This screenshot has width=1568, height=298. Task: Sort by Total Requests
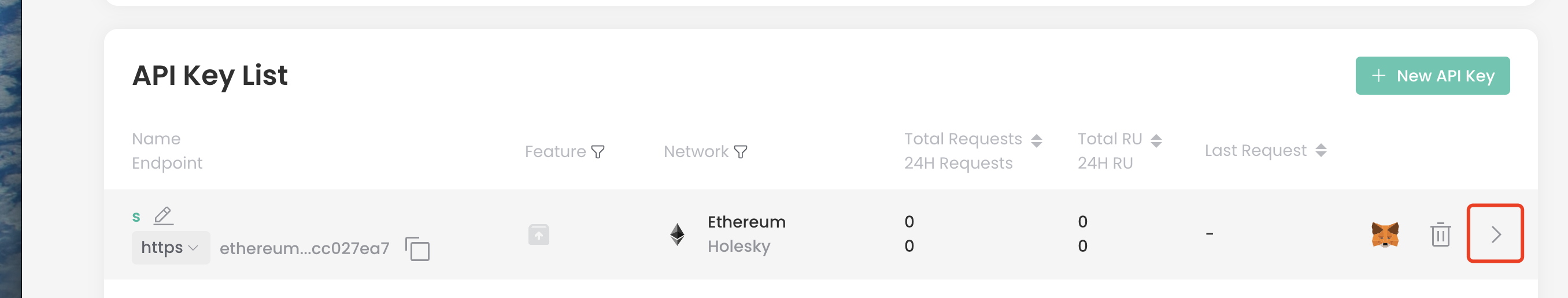click(1037, 140)
